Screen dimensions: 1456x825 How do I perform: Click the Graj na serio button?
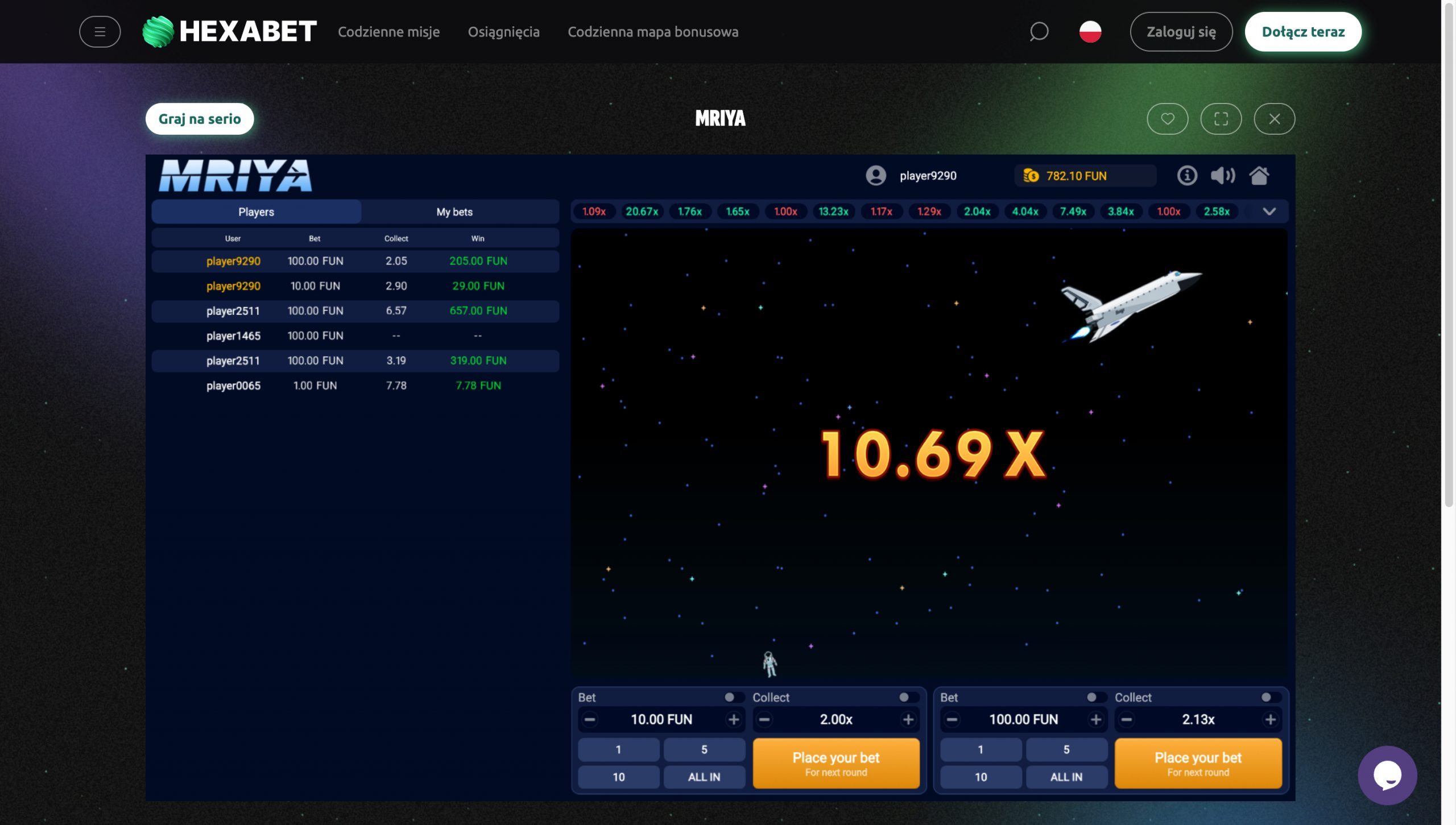click(x=200, y=119)
